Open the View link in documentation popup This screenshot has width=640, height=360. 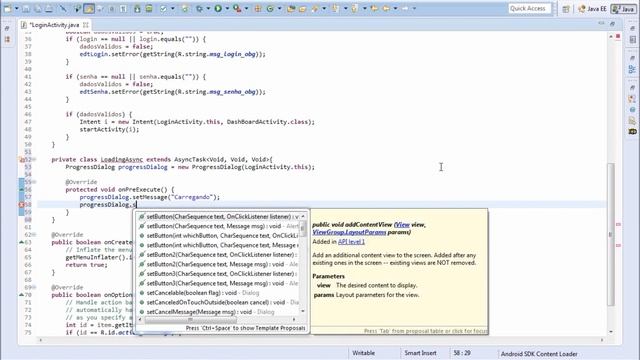click(x=402, y=224)
